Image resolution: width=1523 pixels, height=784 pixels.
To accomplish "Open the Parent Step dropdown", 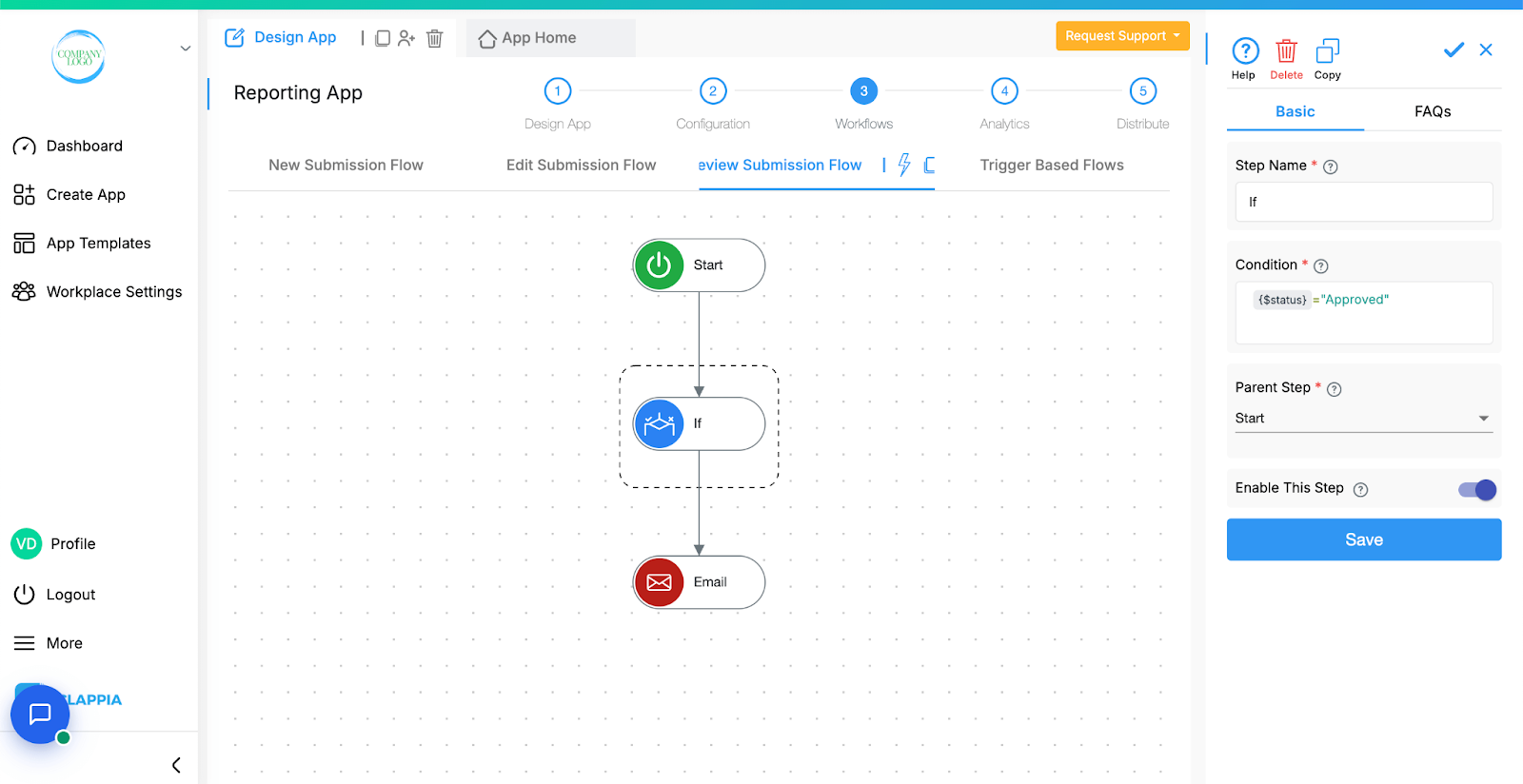I will point(1364,418).
